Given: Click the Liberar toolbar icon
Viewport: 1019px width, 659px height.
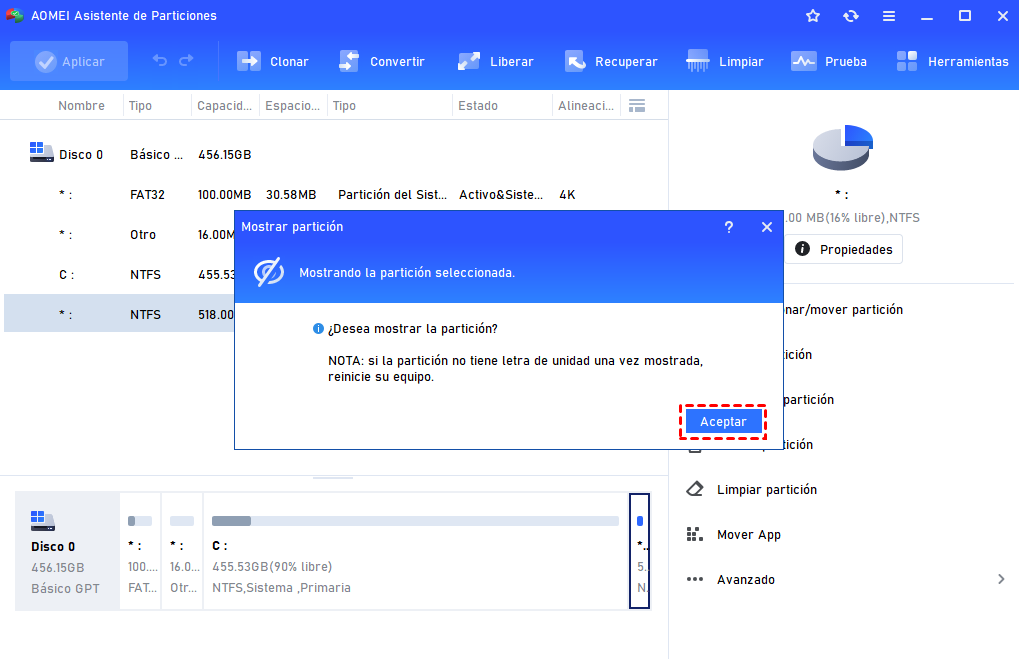Looking at the screenshot, I should (x=496, y=61).
